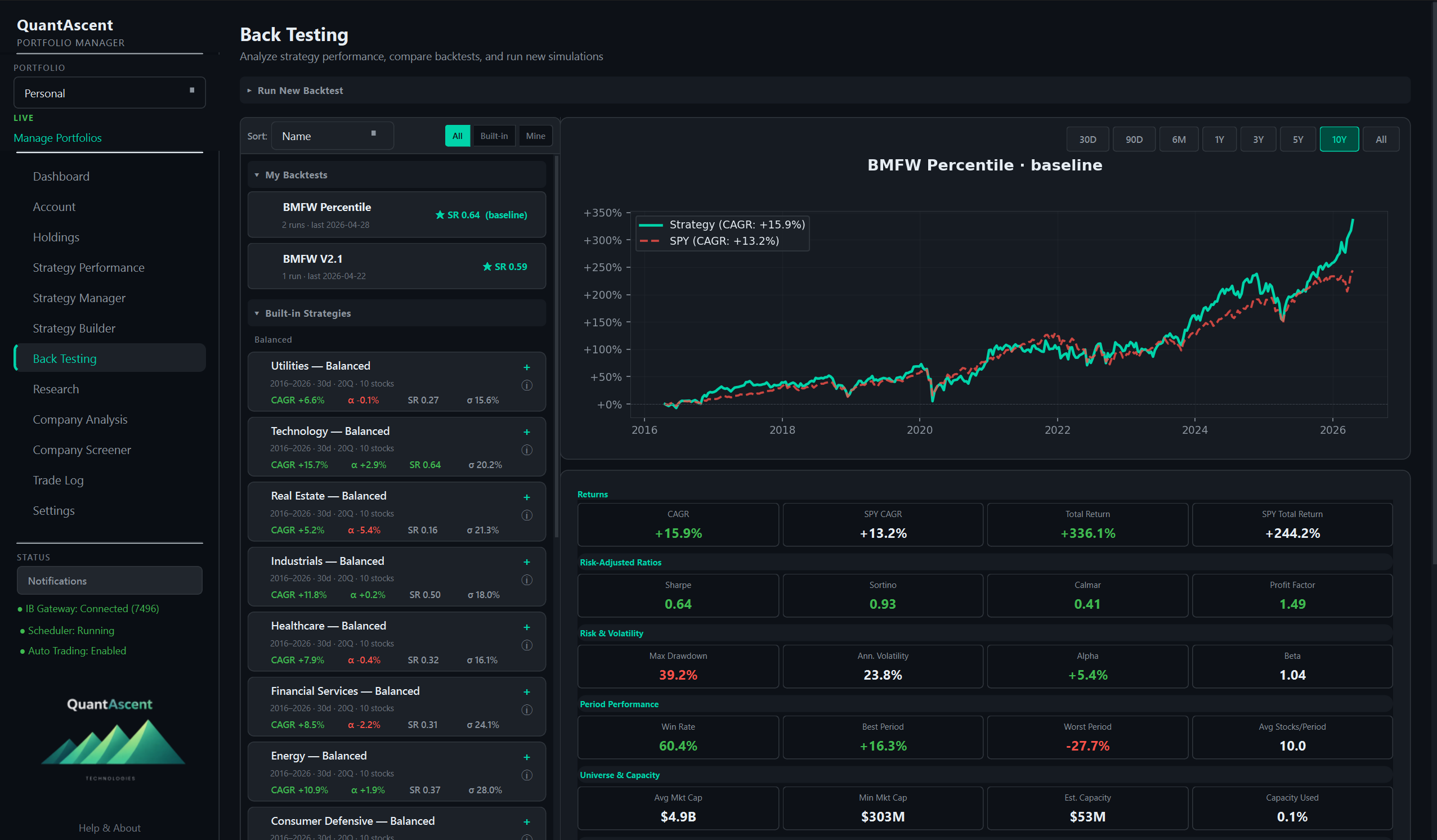Open Manage Portfolios
Image resolution: width=1437 pixels, height=840 pixels.
pyautogui.click(x=57, y=137)
